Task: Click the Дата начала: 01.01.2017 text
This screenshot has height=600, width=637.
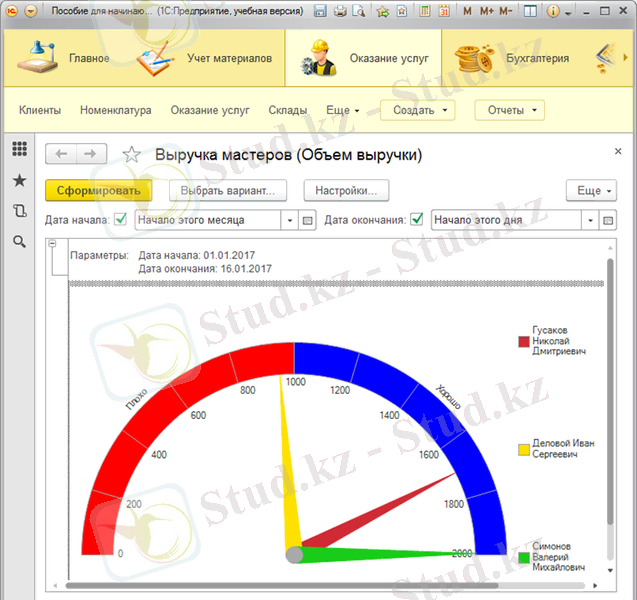Action: pyautogui.click(x=197, y=255)
